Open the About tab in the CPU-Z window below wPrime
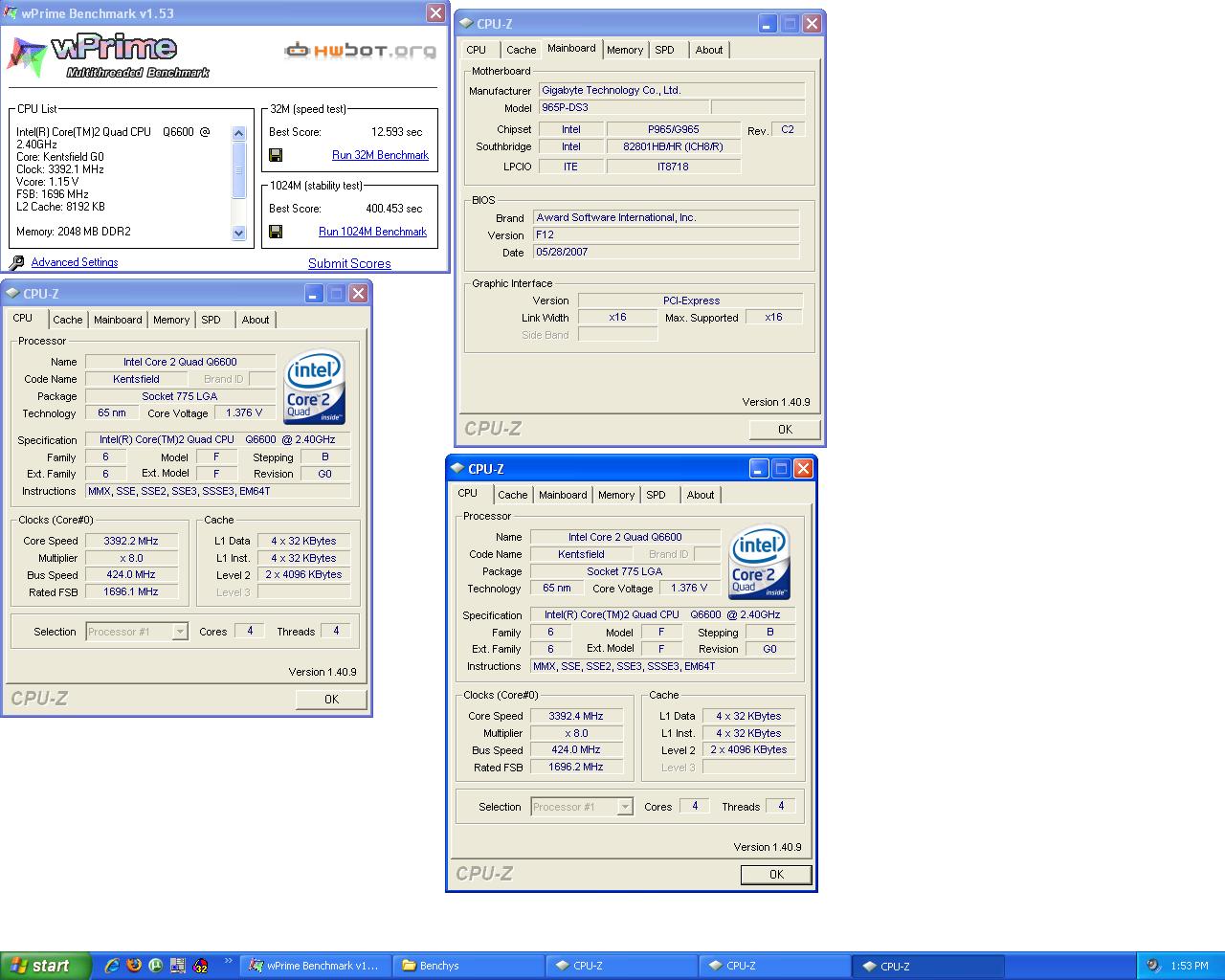 tap(256, 320)
